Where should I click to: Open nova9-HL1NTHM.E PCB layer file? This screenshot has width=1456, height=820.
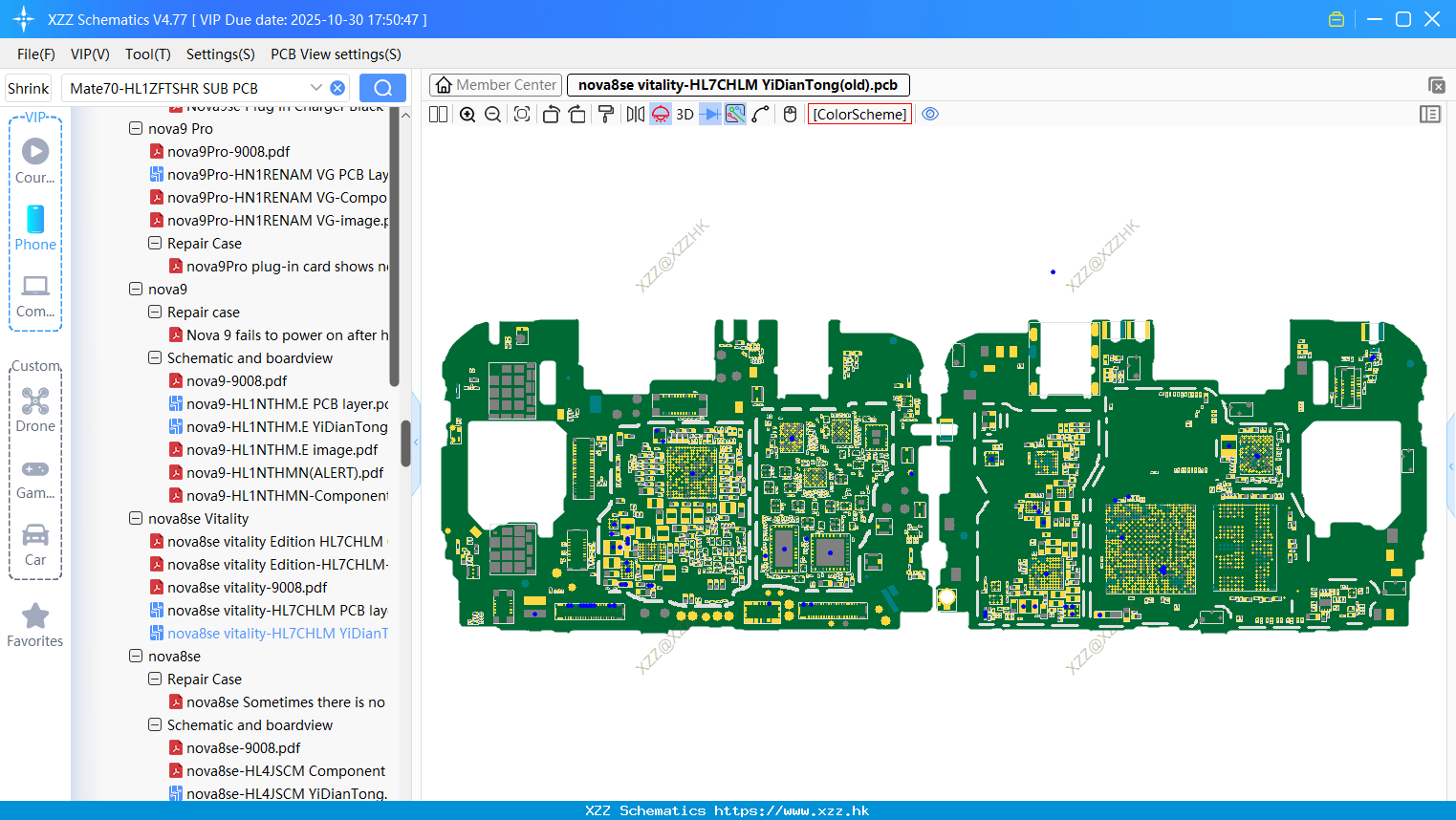[x=287, y=403]
